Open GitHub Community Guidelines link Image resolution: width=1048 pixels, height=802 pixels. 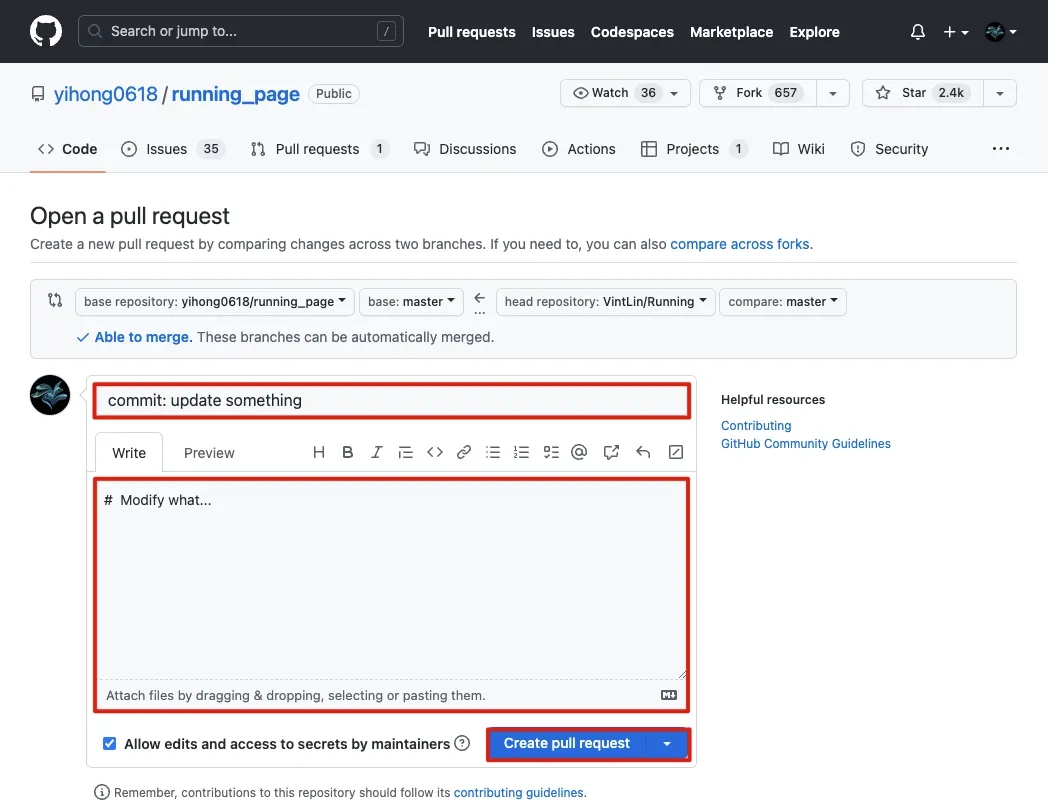pyautogui.click(x=805, y=444)
